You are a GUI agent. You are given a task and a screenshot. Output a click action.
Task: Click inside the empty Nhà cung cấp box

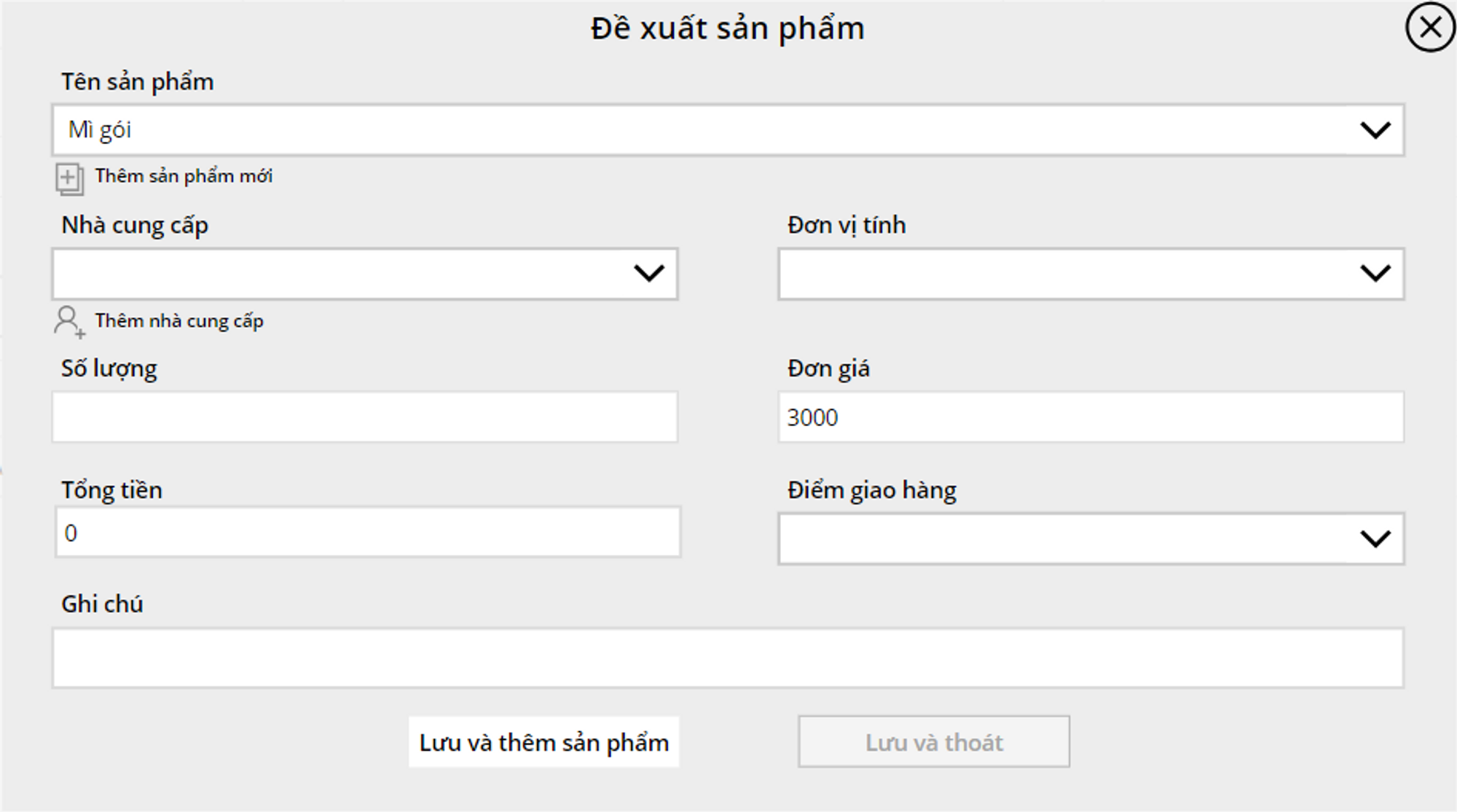click(x=335, y=274)
